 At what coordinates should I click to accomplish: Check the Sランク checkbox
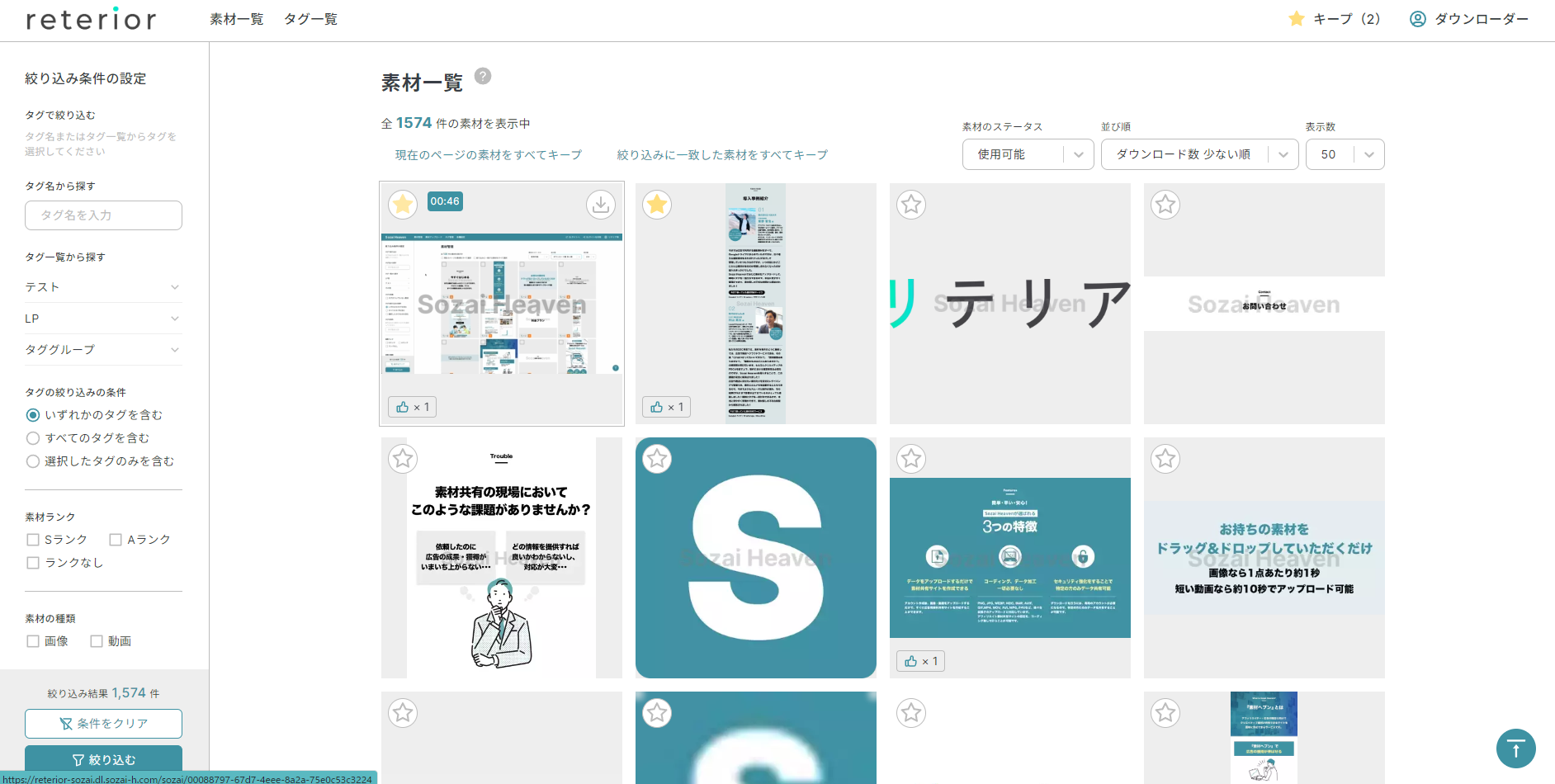[x=33, y=540]
